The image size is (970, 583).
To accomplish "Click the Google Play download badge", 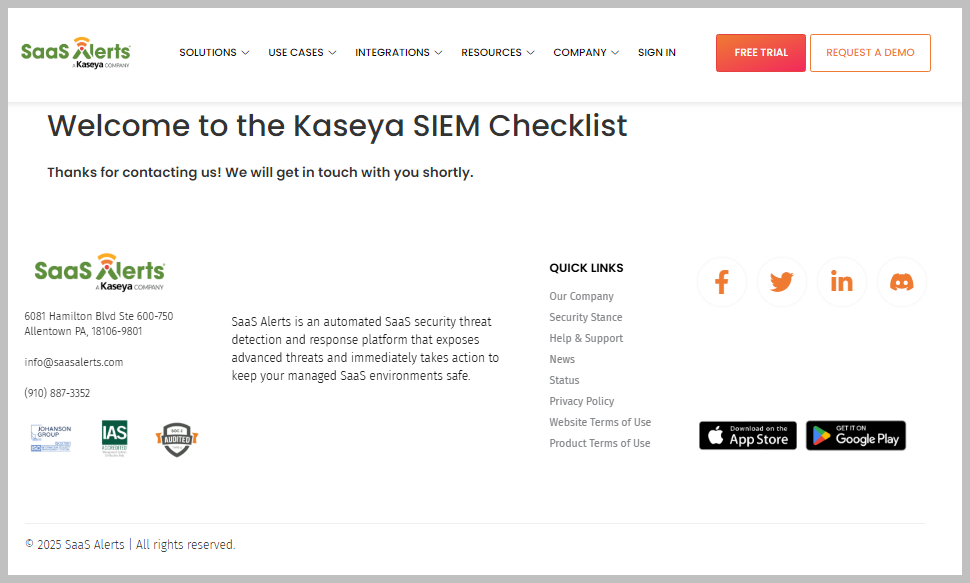I will 856,436.
